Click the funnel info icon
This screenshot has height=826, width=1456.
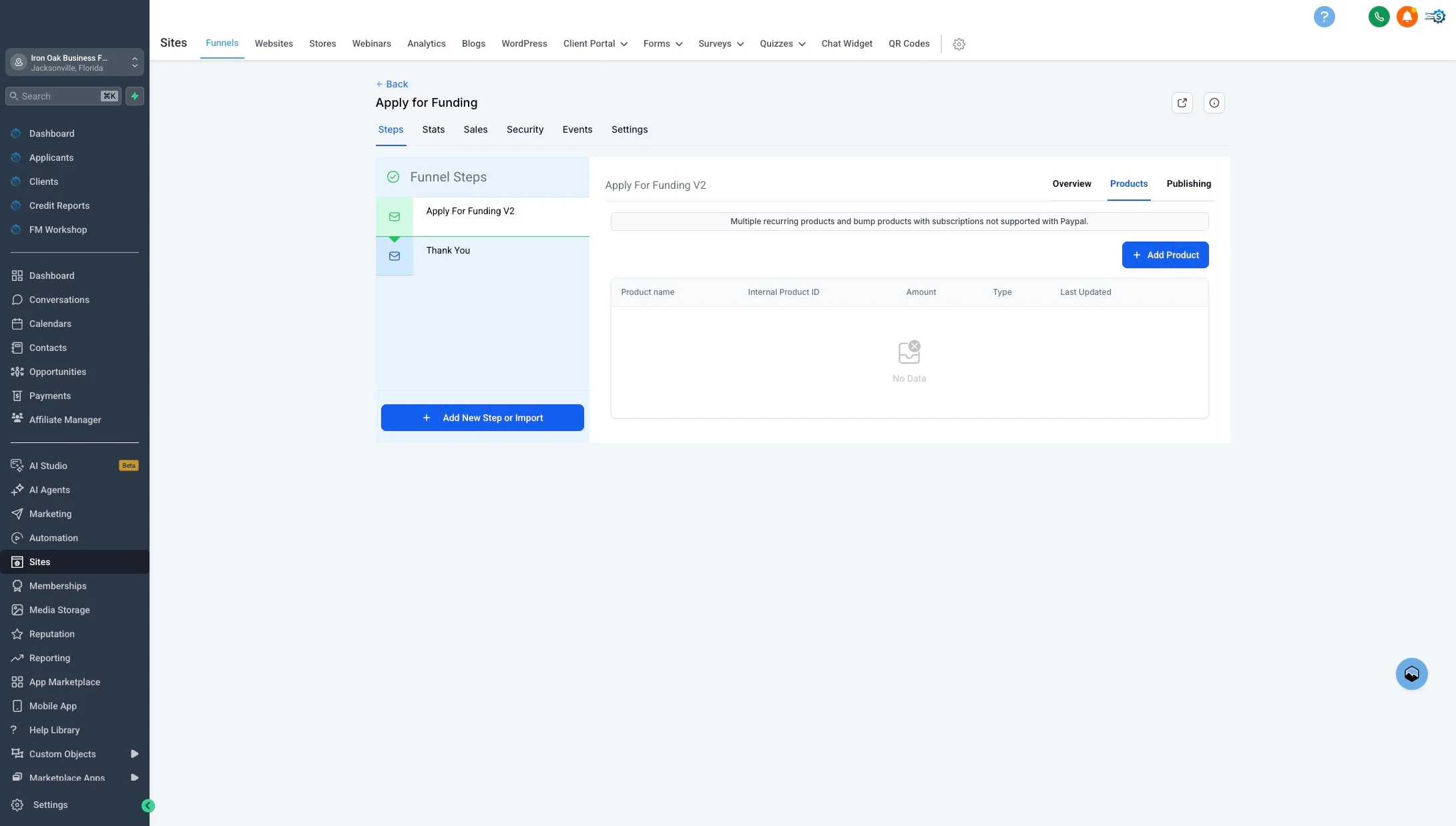pyautogui.click(x=1214, y=103)
